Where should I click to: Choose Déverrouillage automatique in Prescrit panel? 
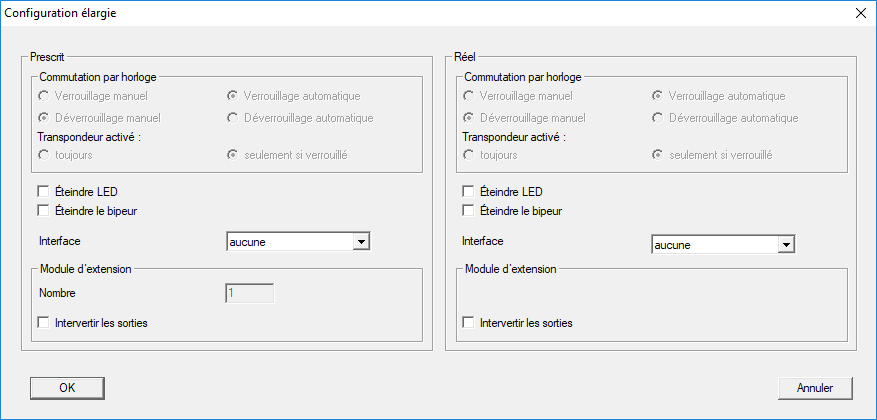click(x=232, y=118)
